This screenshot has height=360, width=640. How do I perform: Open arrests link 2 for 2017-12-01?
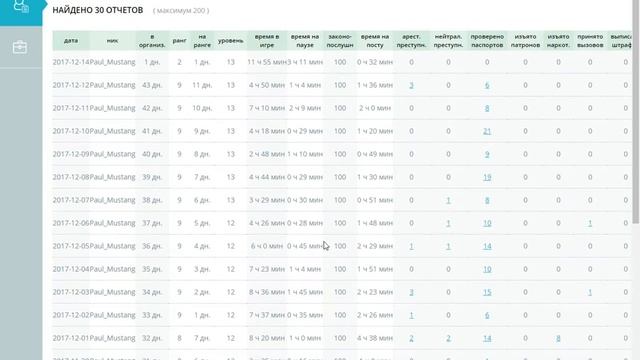point(411,338)
